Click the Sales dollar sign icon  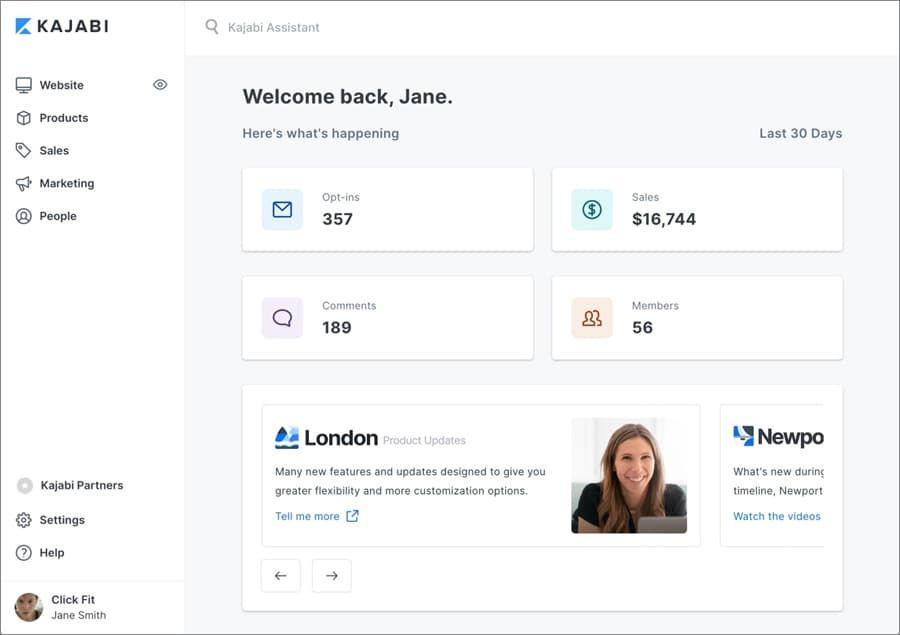pyautogui.click(x=592, y=210)
